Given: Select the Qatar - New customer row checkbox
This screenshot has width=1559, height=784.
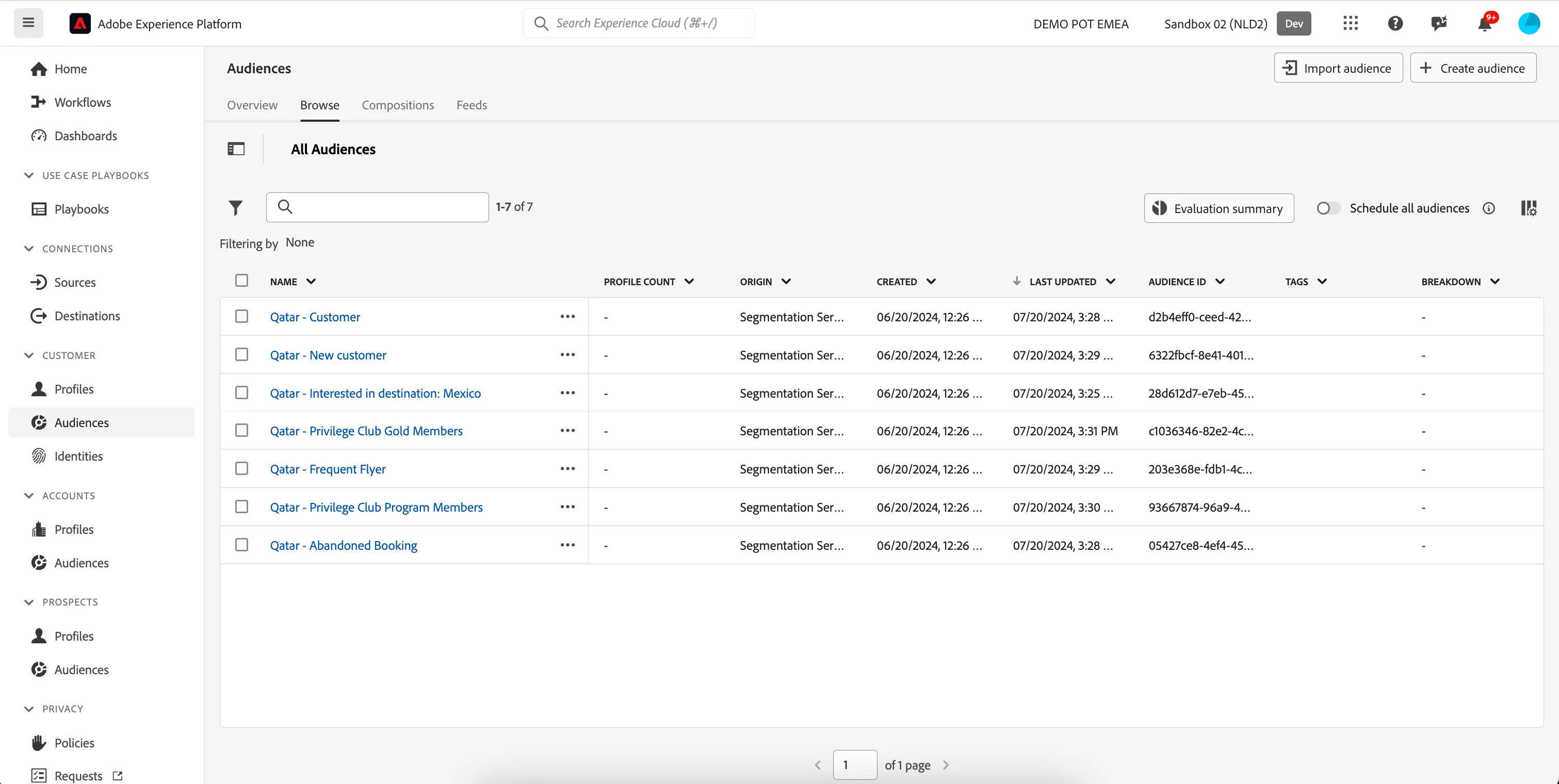Looking at the screenshot, I should pos(241,354).
